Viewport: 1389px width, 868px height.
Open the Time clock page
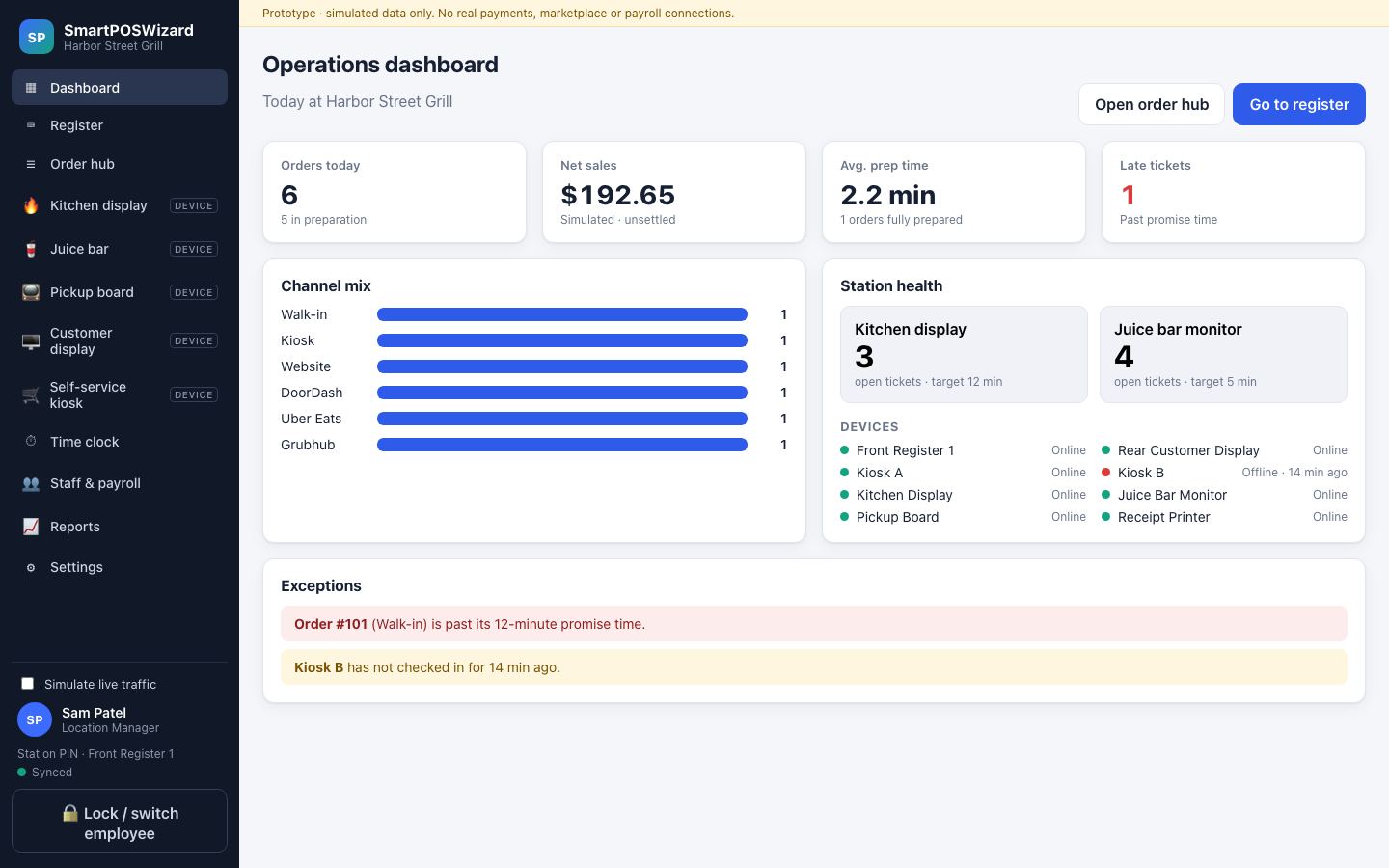[120, 442]
